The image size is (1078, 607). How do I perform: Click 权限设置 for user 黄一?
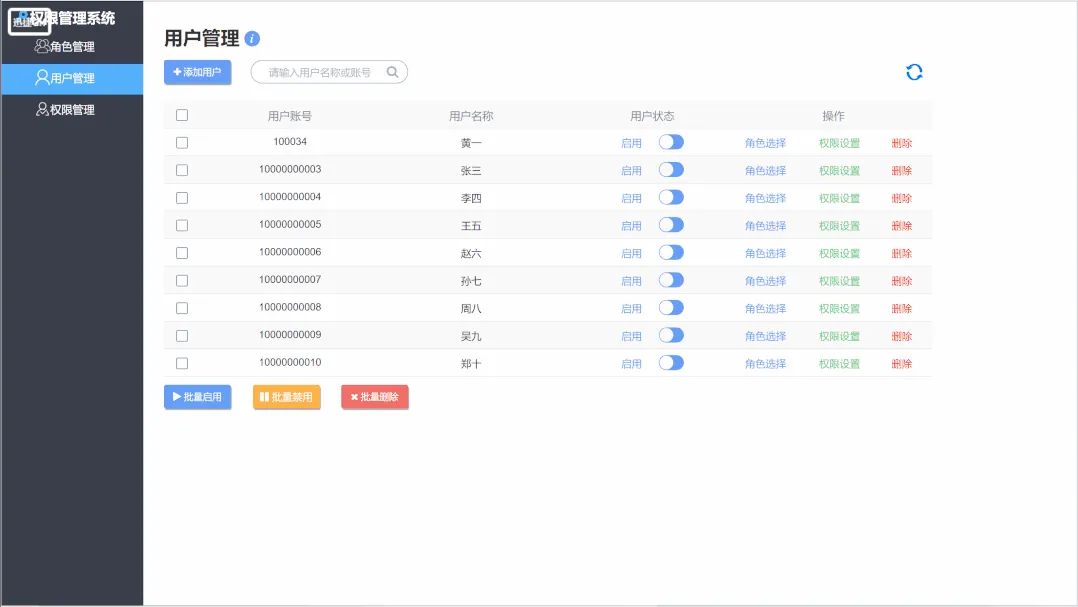click(839, 143)
